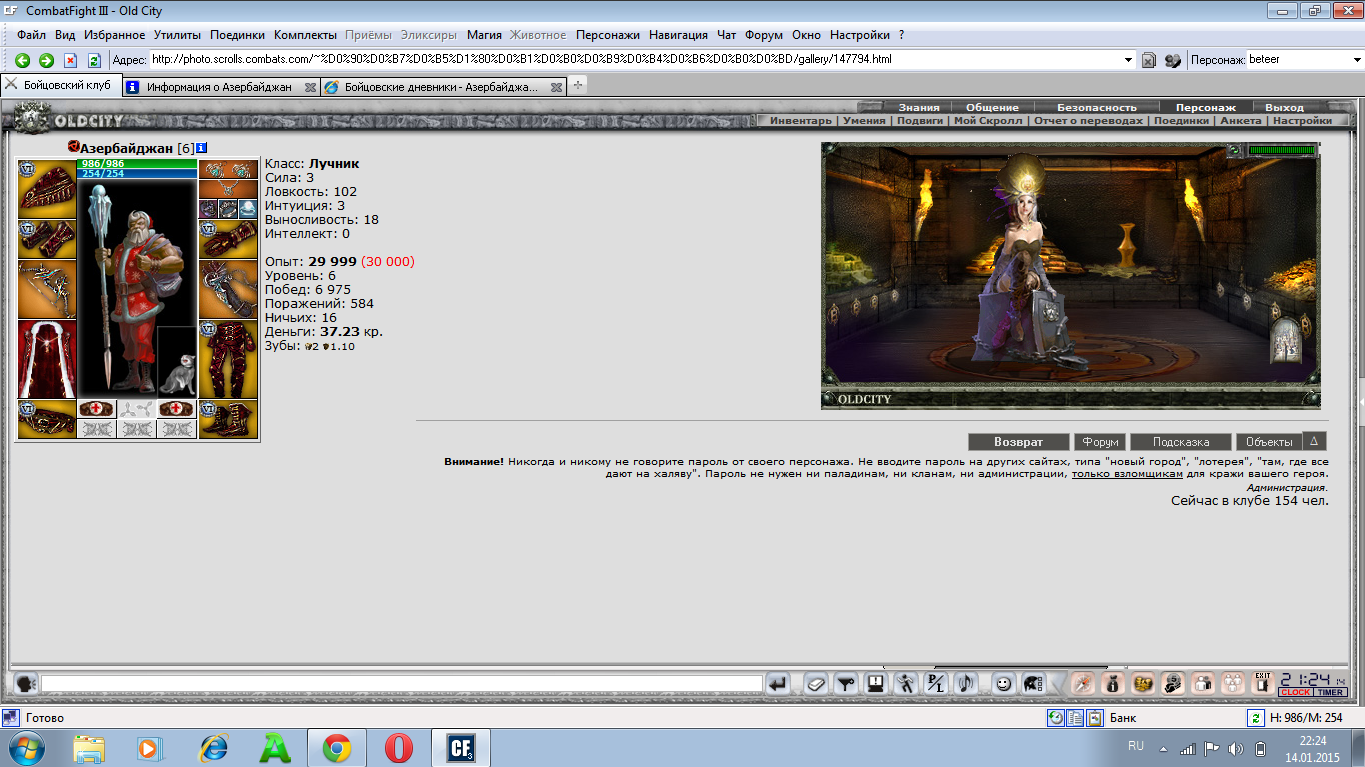Open the money bag info icon
Screen dimensions: 1365x767
(x=1113, y=684)
